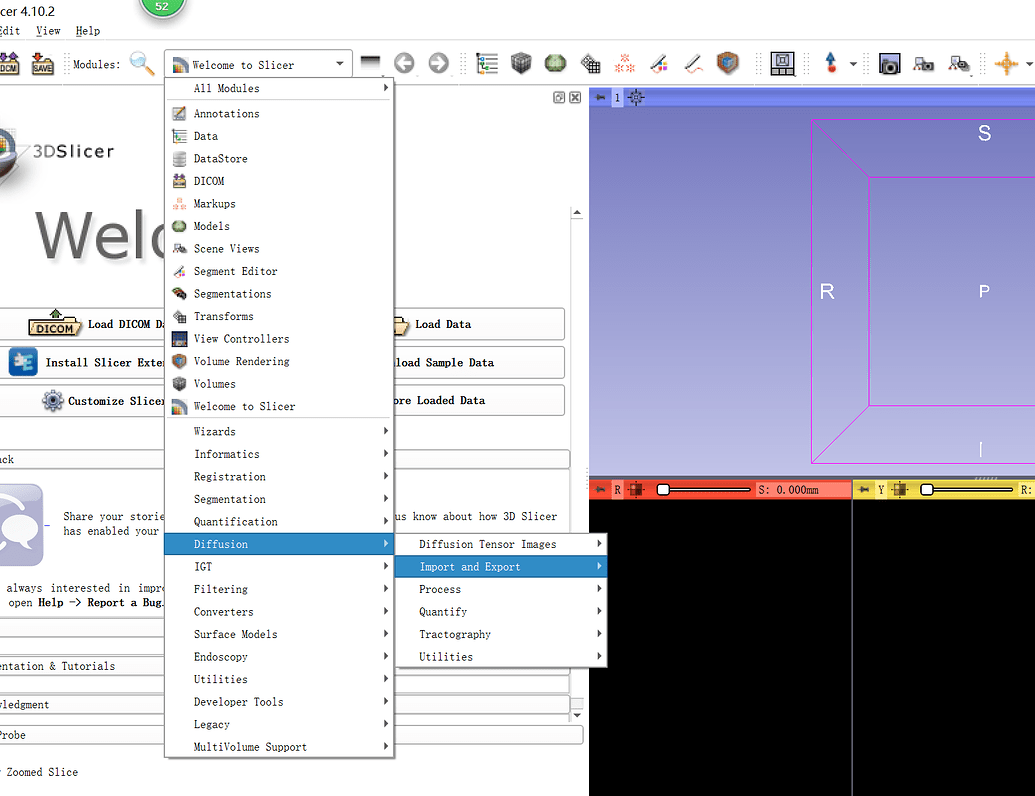The height and width of the screenshot is (796, 1035).
Task: Center the 3D view using the header crosshair icon
Action: pos(636,98)
